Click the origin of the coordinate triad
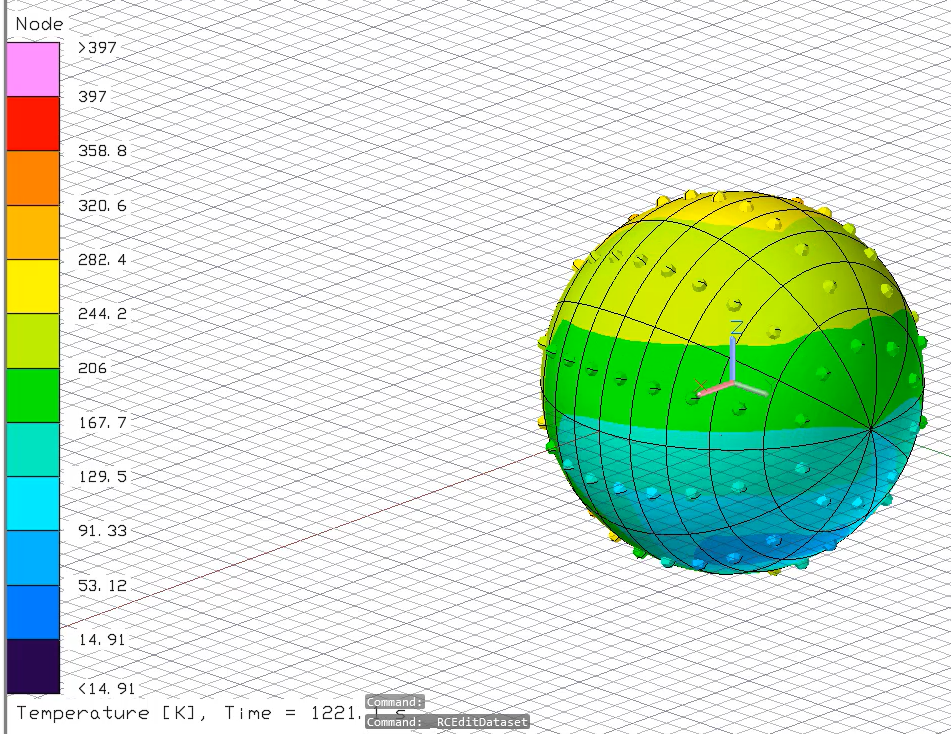 coord(733,381)
